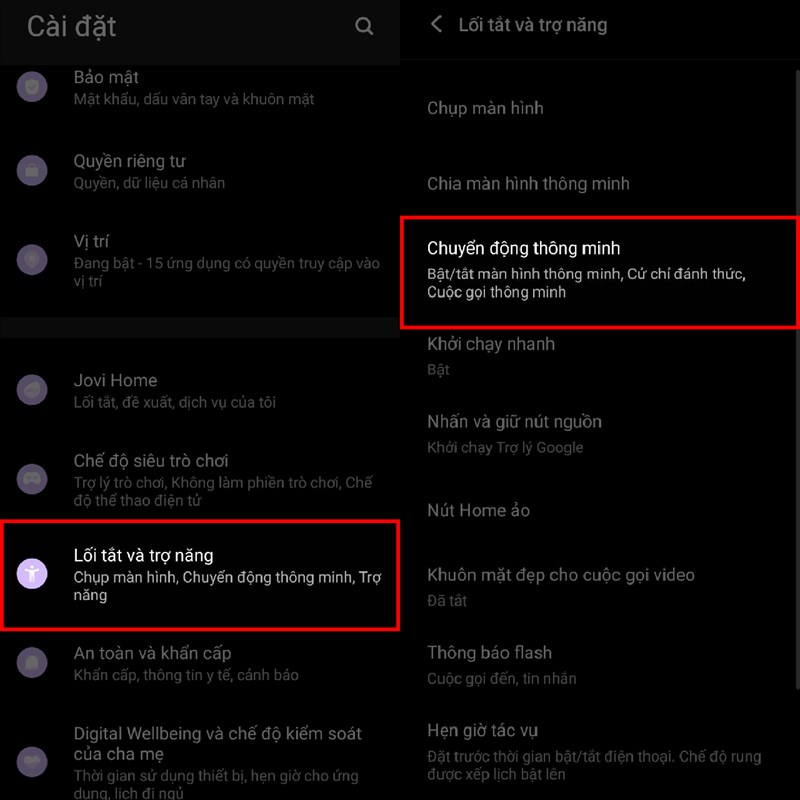Tap the location pin icon for Vị trí
Screen dimensions: 800x800
[32, 260]
